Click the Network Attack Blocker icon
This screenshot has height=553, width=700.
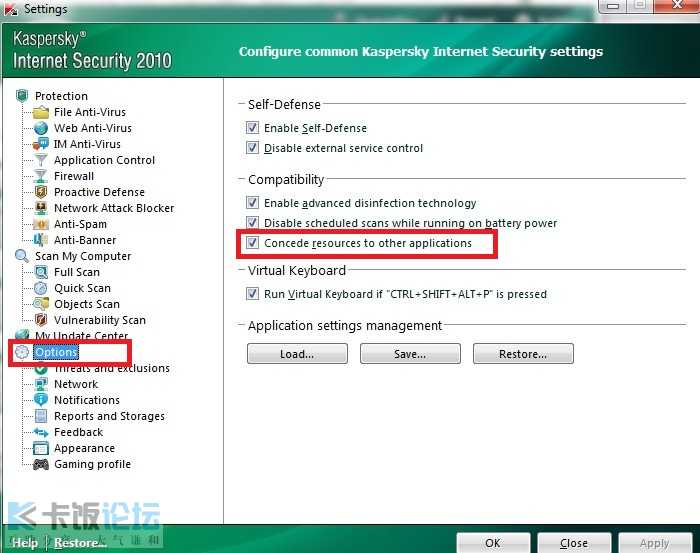41,208
